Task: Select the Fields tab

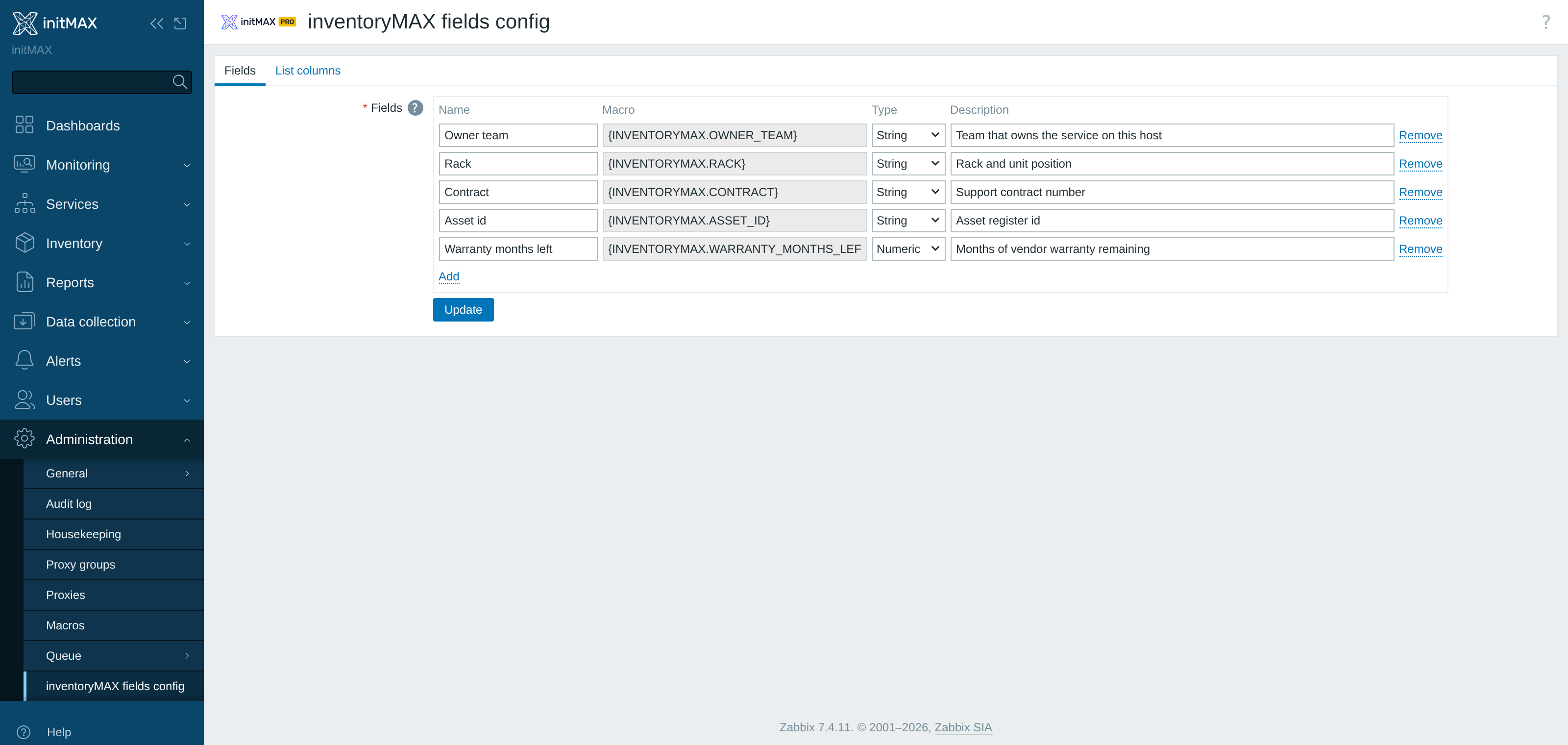Action: pos(240,71)
